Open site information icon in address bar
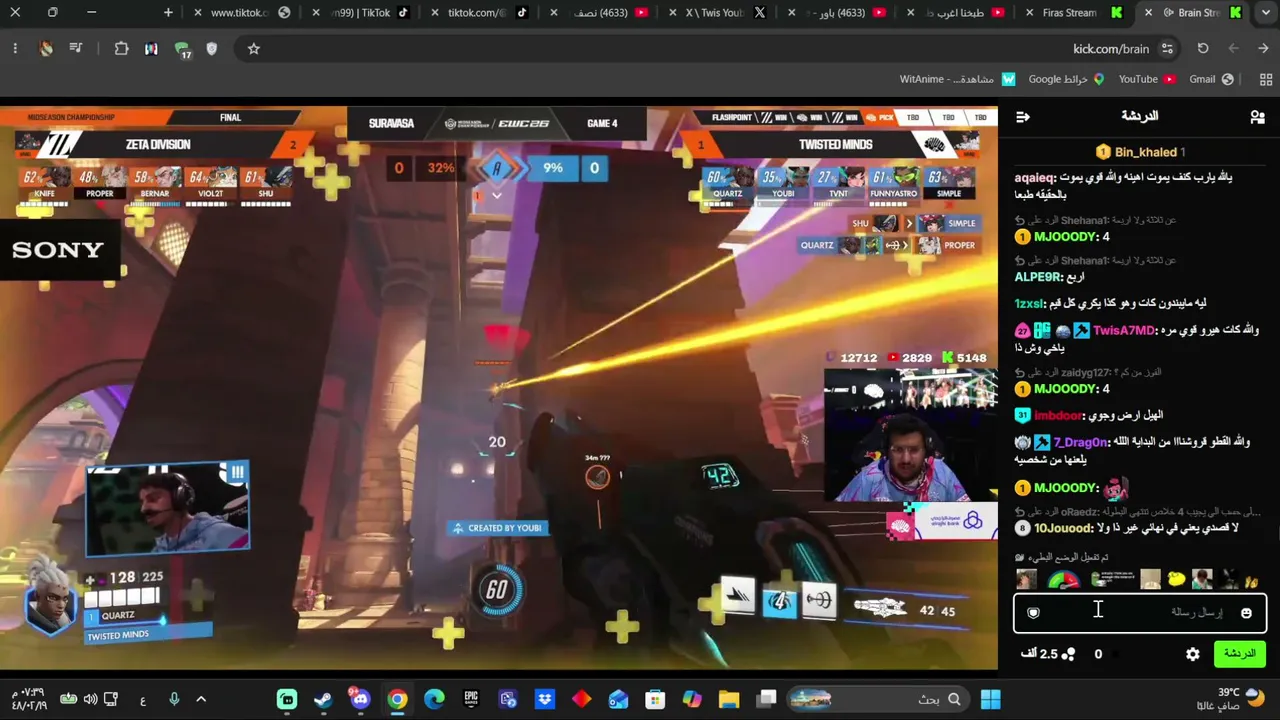 [x=1167, y=48]
